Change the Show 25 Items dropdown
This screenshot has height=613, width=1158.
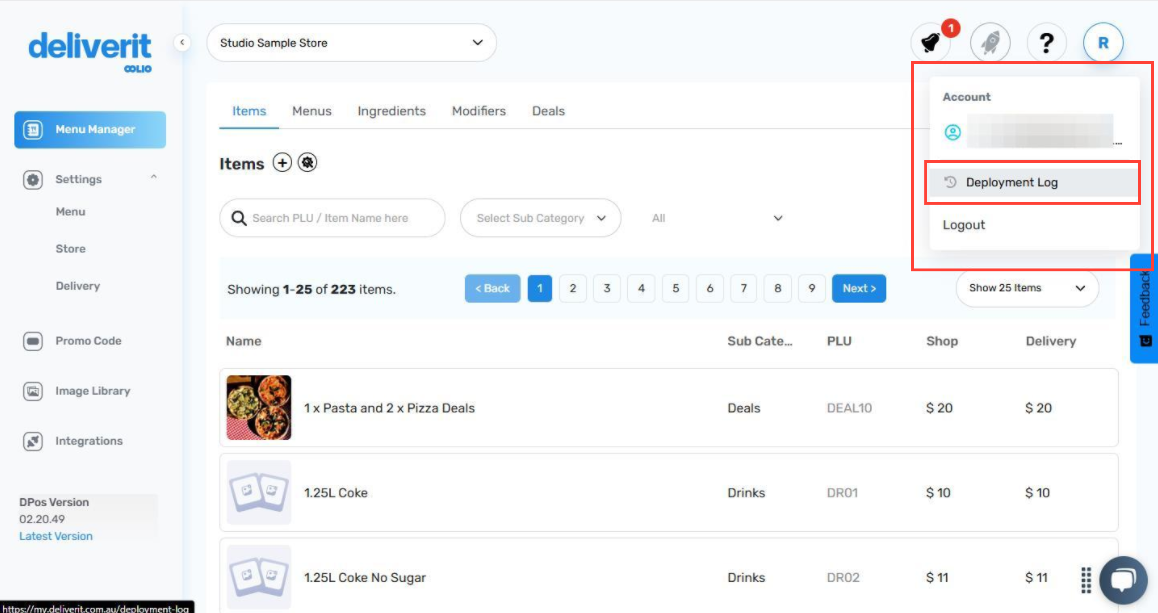point(1026,288)
